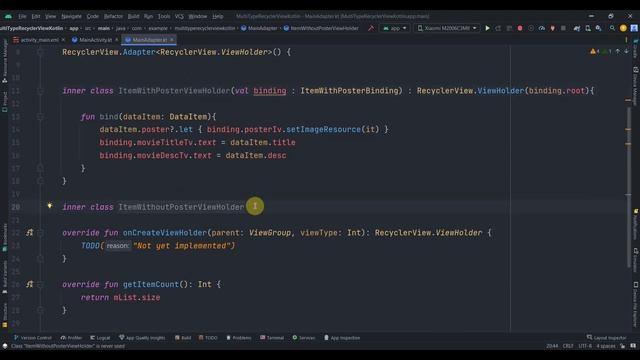
Task: Click the Attach Debugger heart-shaped icon
Action: [552, 28]
